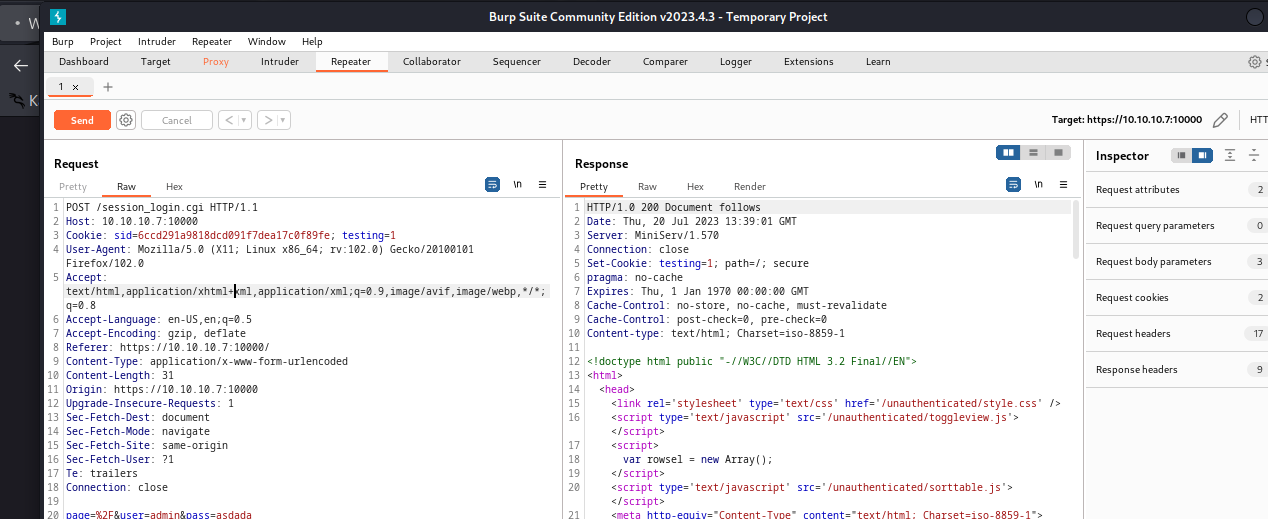Open Response panel hamburger options menu
The height and width of the screenshot is (519, 1268).
point(1063,185)
